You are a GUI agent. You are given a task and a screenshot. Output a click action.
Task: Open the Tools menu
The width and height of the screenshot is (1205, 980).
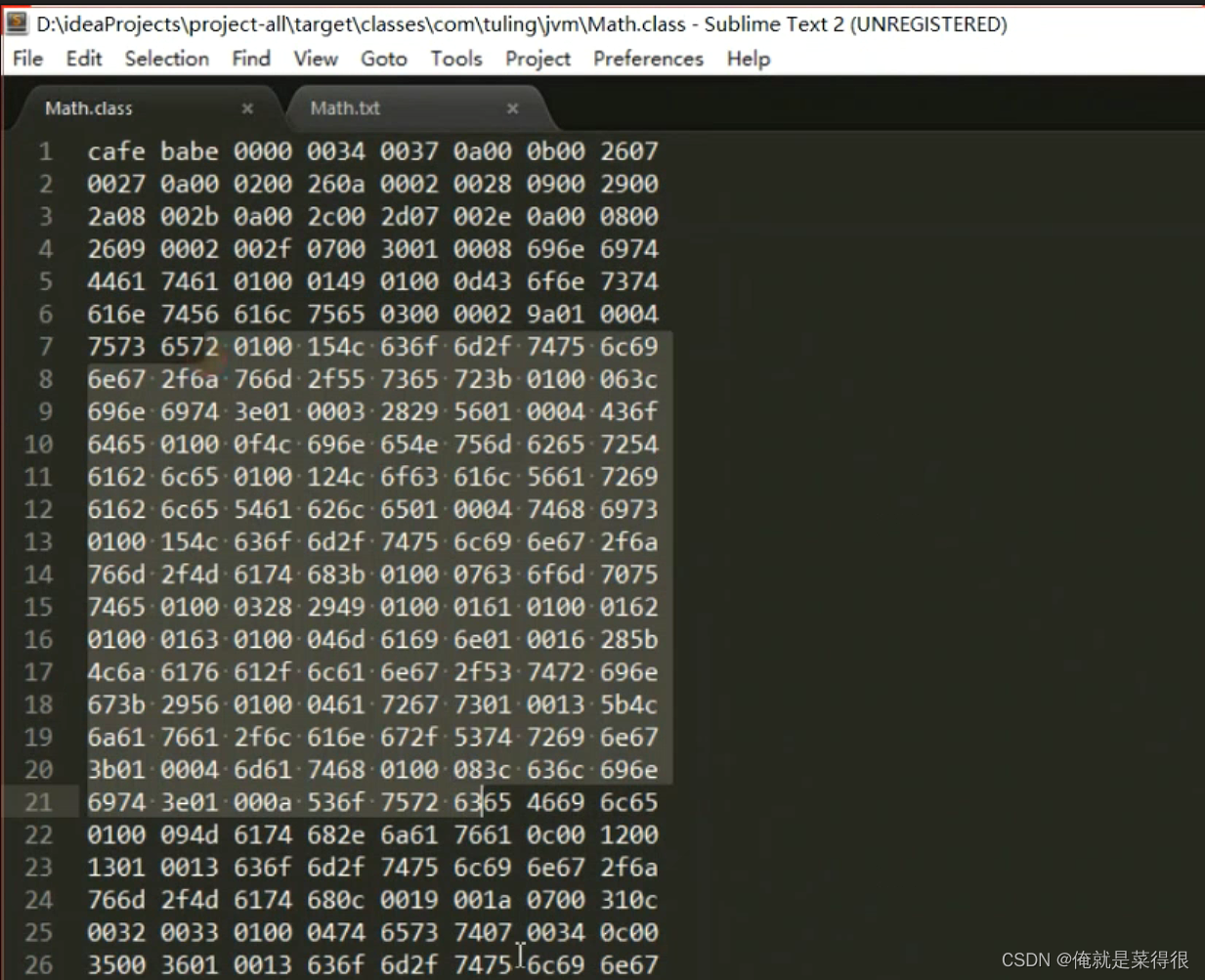point(456,59)
